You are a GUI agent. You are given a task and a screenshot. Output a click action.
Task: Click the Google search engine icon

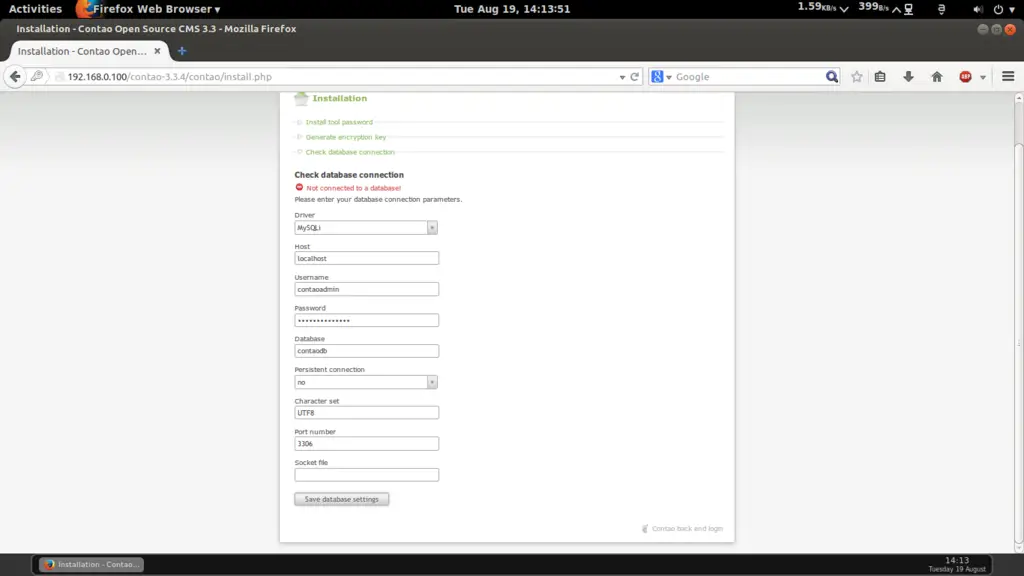(658, 76)
